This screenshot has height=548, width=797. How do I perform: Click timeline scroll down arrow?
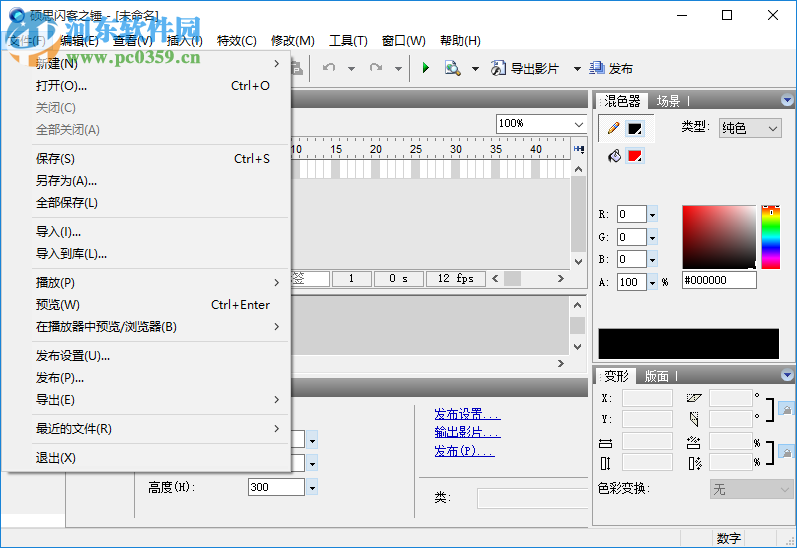pos(578,261)
